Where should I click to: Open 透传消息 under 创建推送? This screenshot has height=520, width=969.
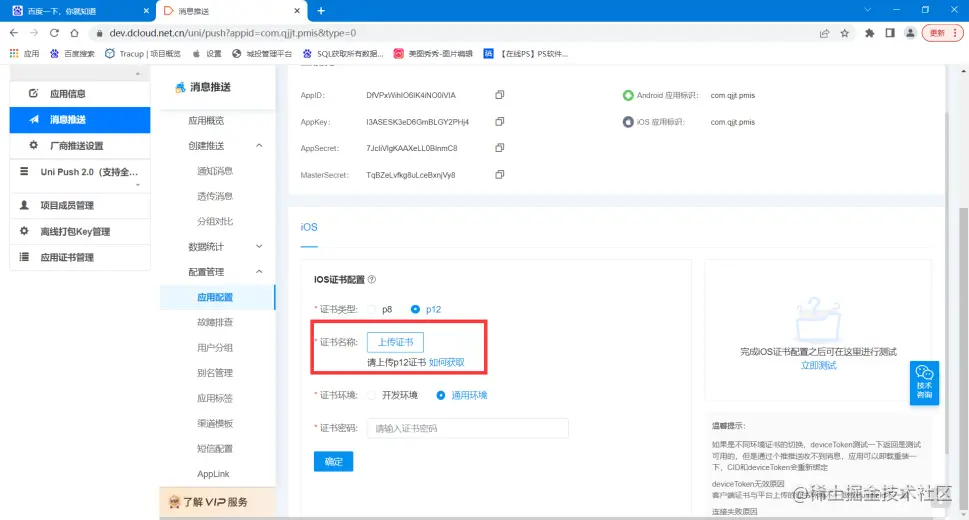(215, 196)
